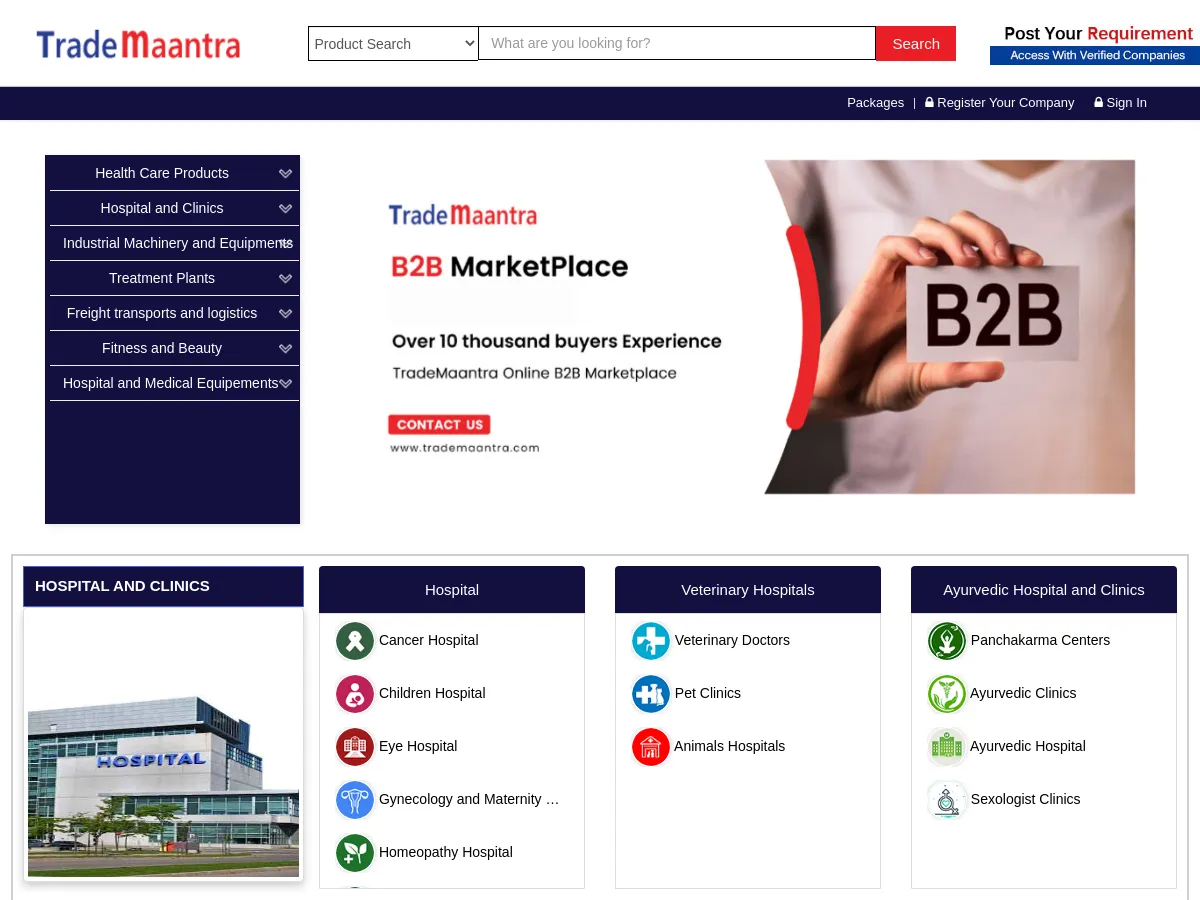Click the Panchakarma Centers icon
1200x900 pixels.
point(947,641)
